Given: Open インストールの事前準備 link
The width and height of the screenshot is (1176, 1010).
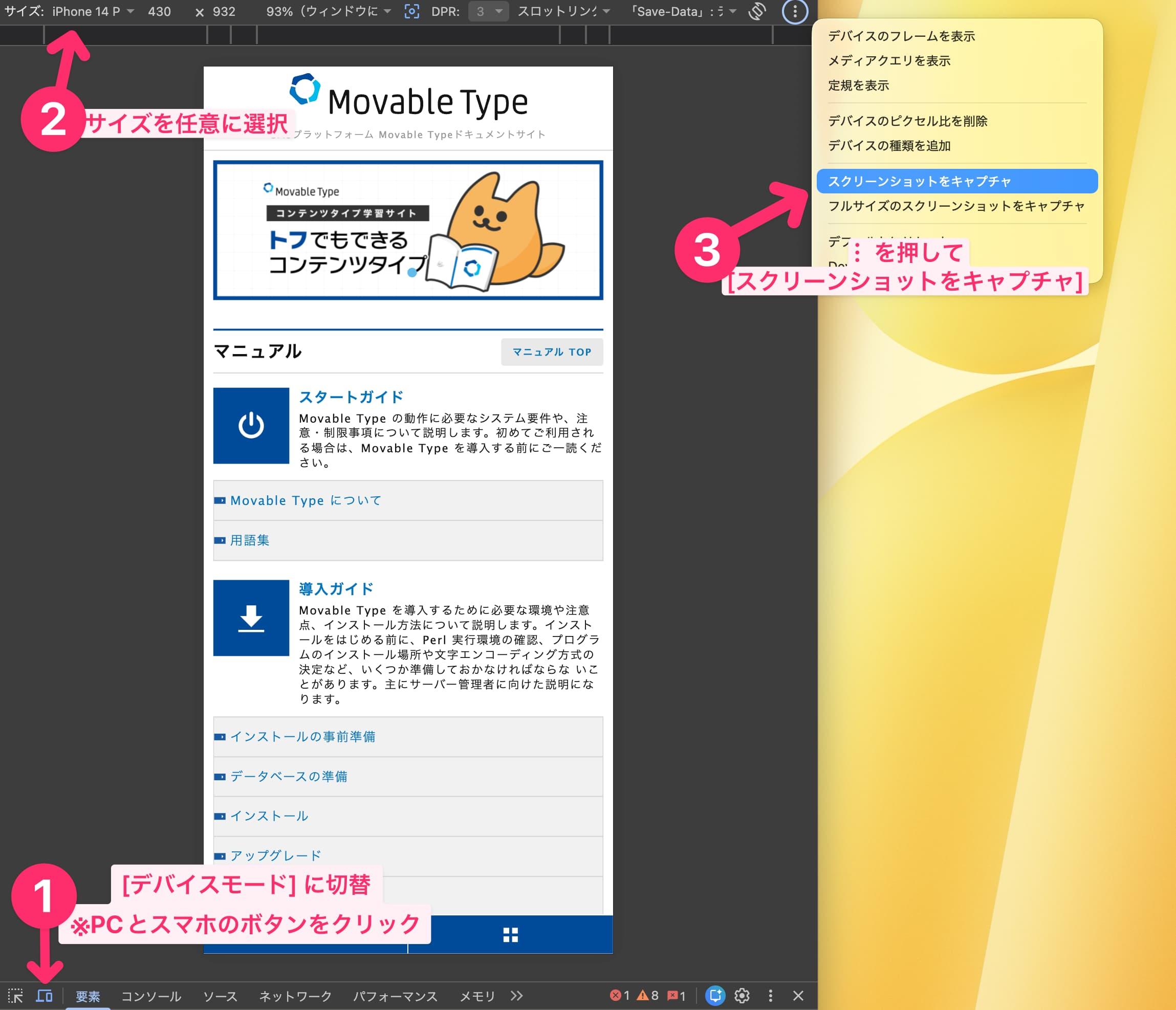Looking at the screenshot, I should point(408,736).
